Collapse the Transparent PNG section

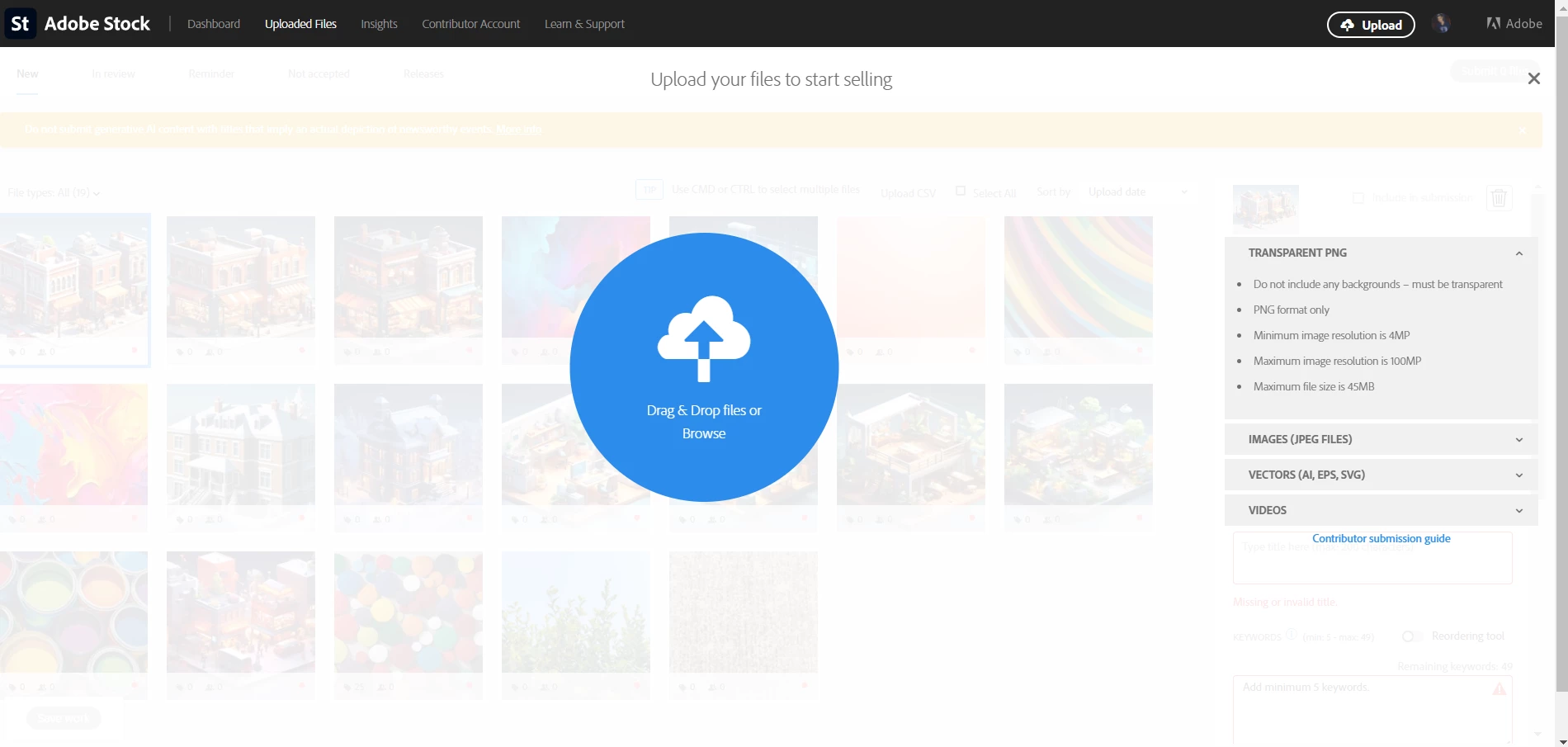point(1381,253)
